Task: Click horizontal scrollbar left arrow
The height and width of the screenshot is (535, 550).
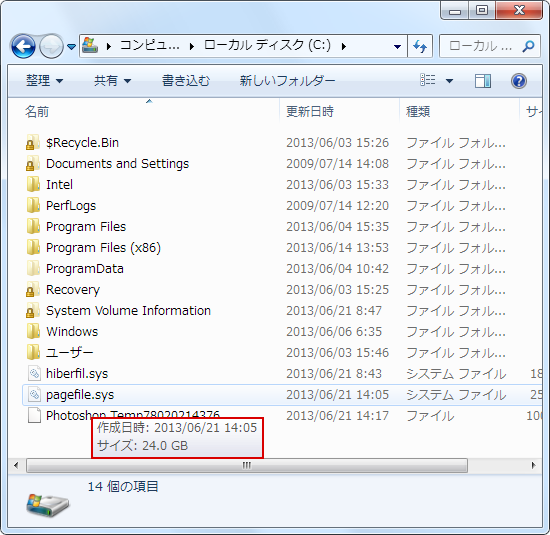Action: click(16, 466)
